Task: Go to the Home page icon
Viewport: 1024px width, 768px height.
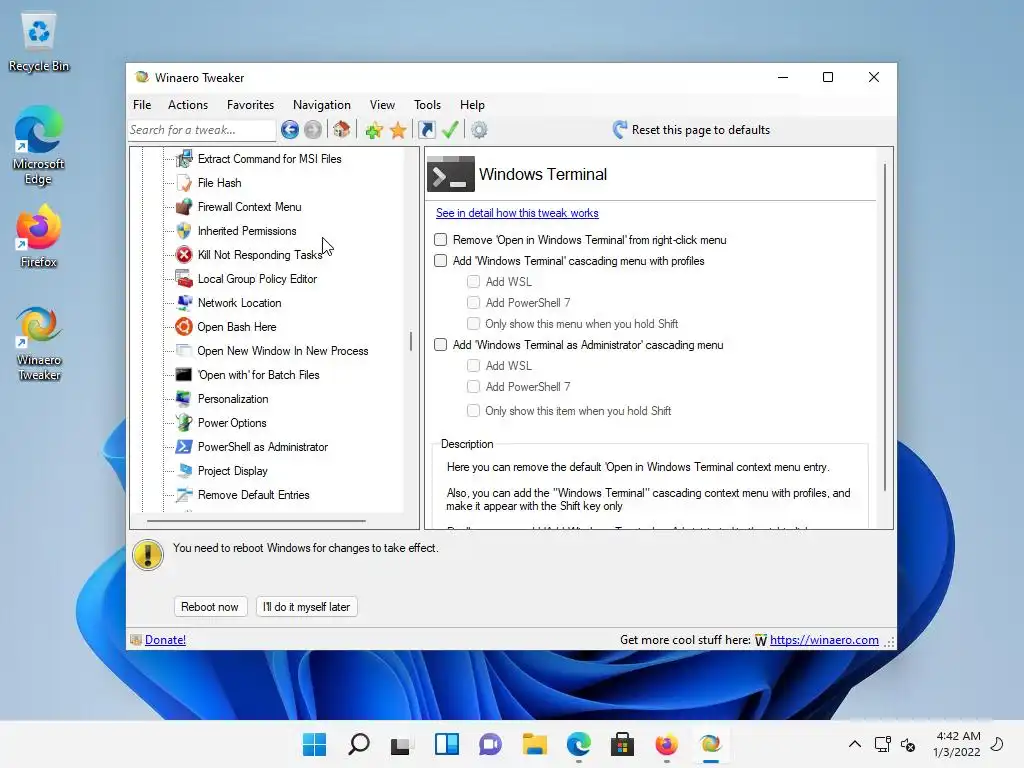Action: coord(342,129)
